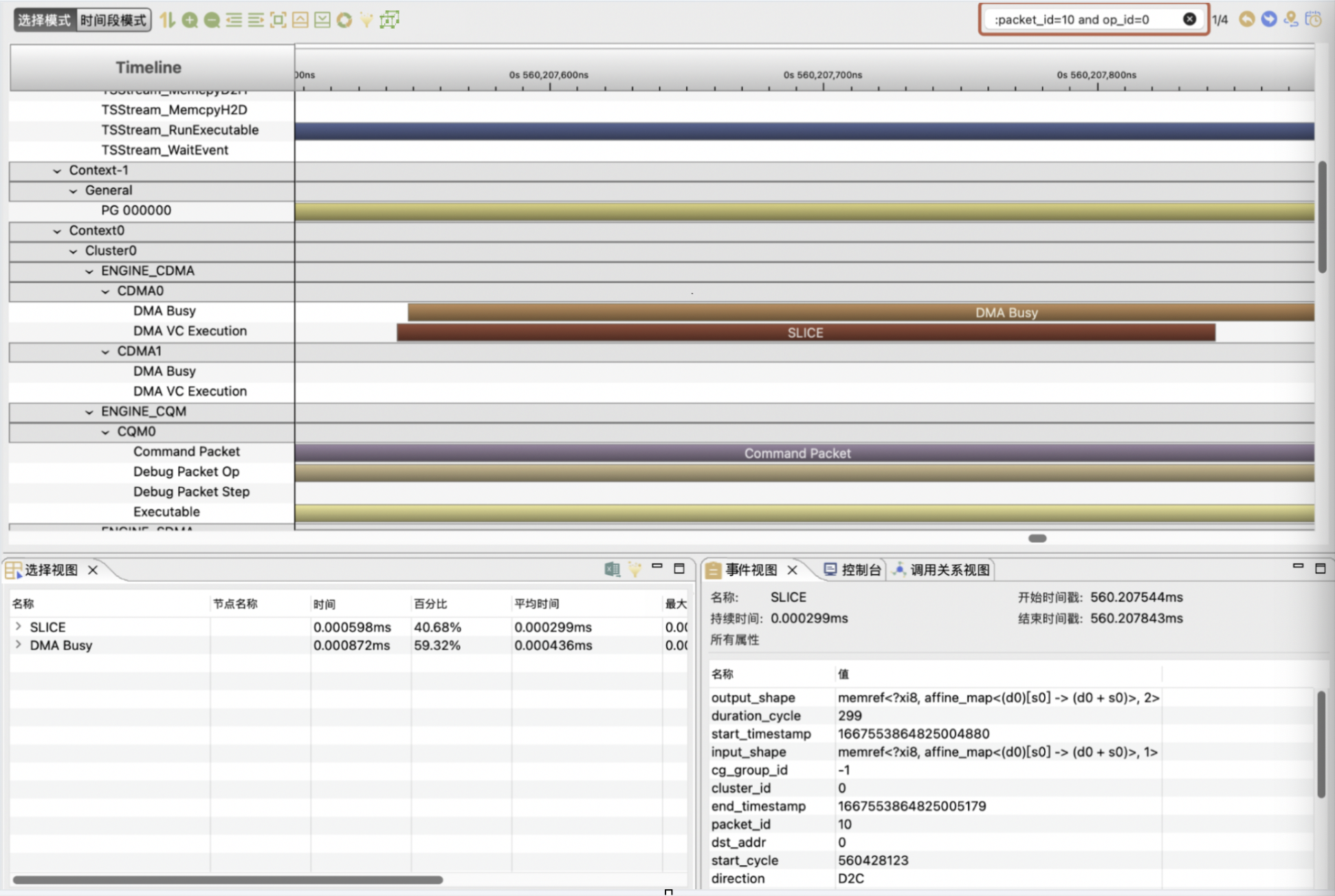
Task: Click the circular refresh ring icon
Action: [344, 20]
